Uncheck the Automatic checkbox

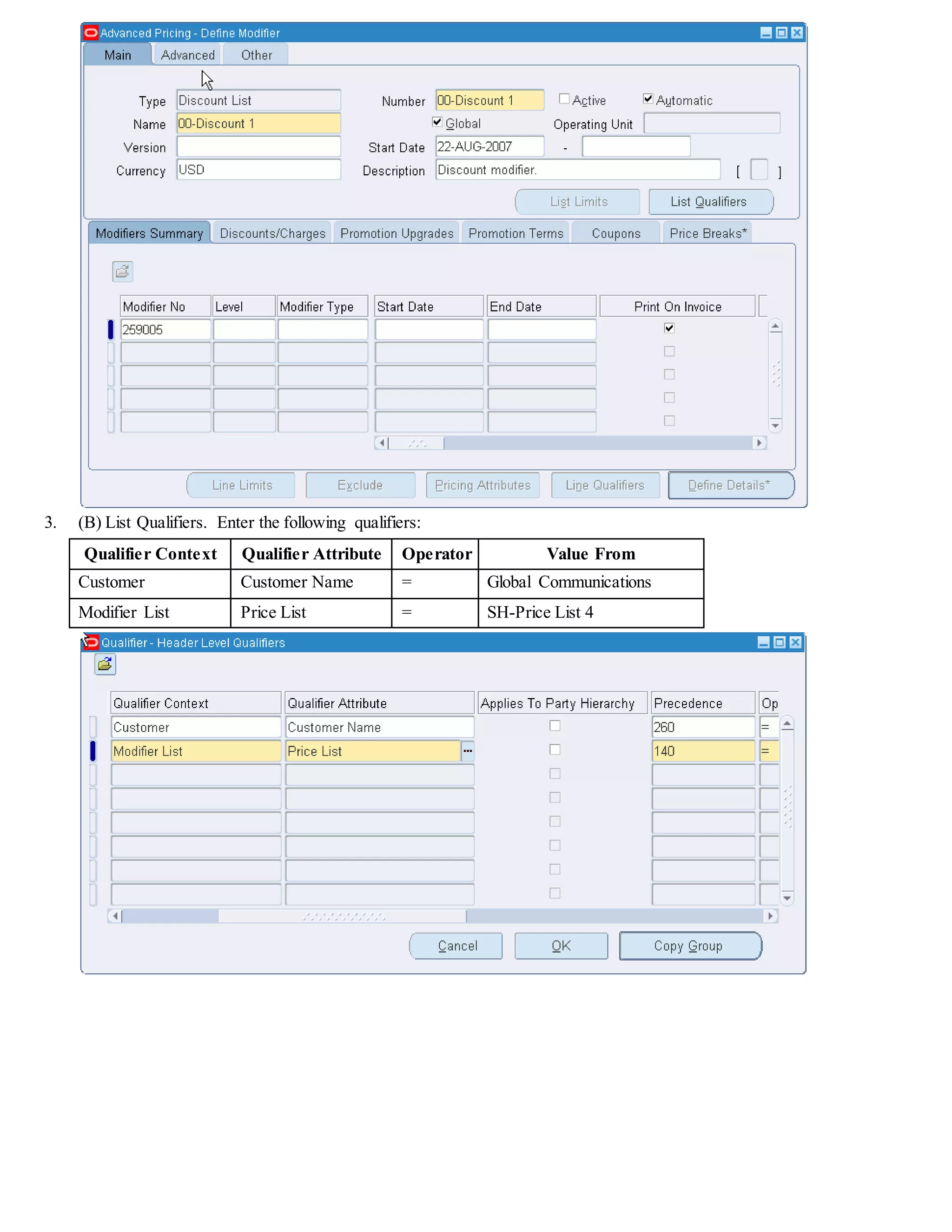(648, 99)
